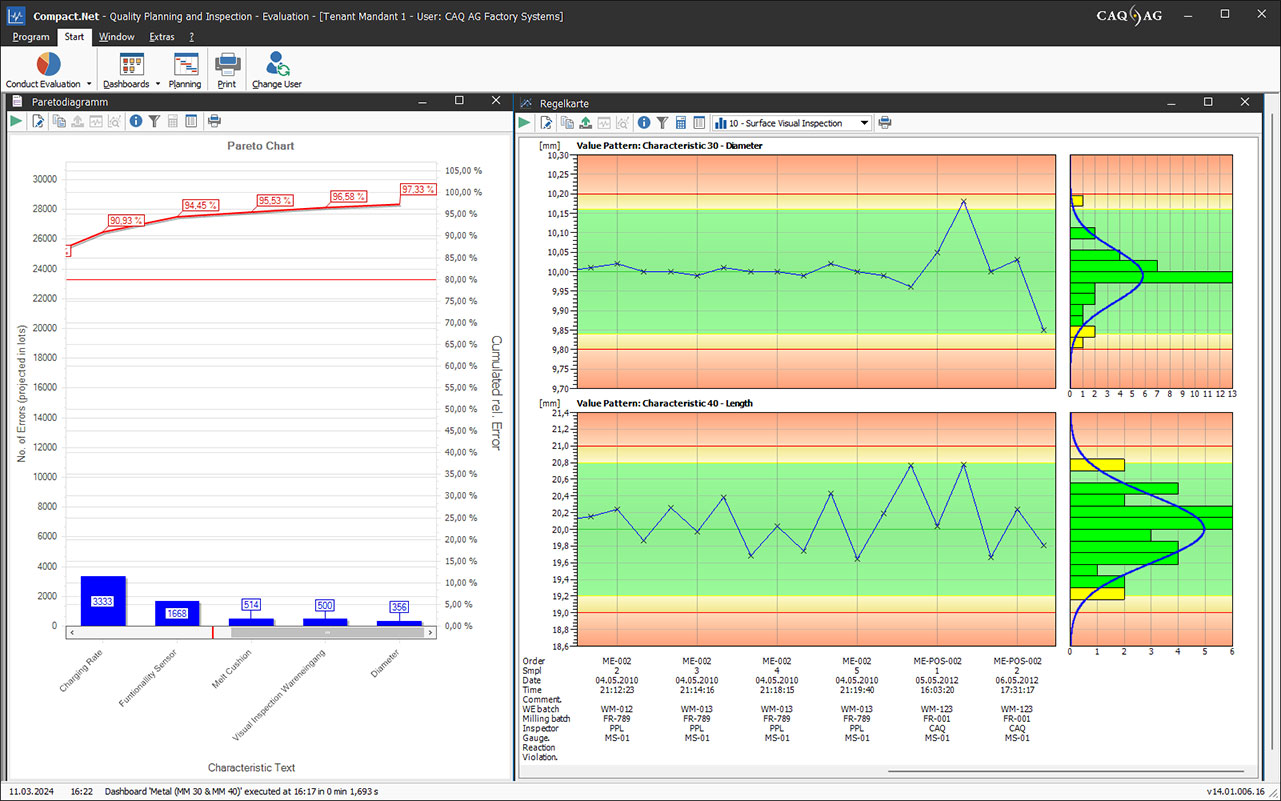The height and width of the screenshot is (801, 1281).
Task: Open the Program menu
Action: (x=31, y=37)
